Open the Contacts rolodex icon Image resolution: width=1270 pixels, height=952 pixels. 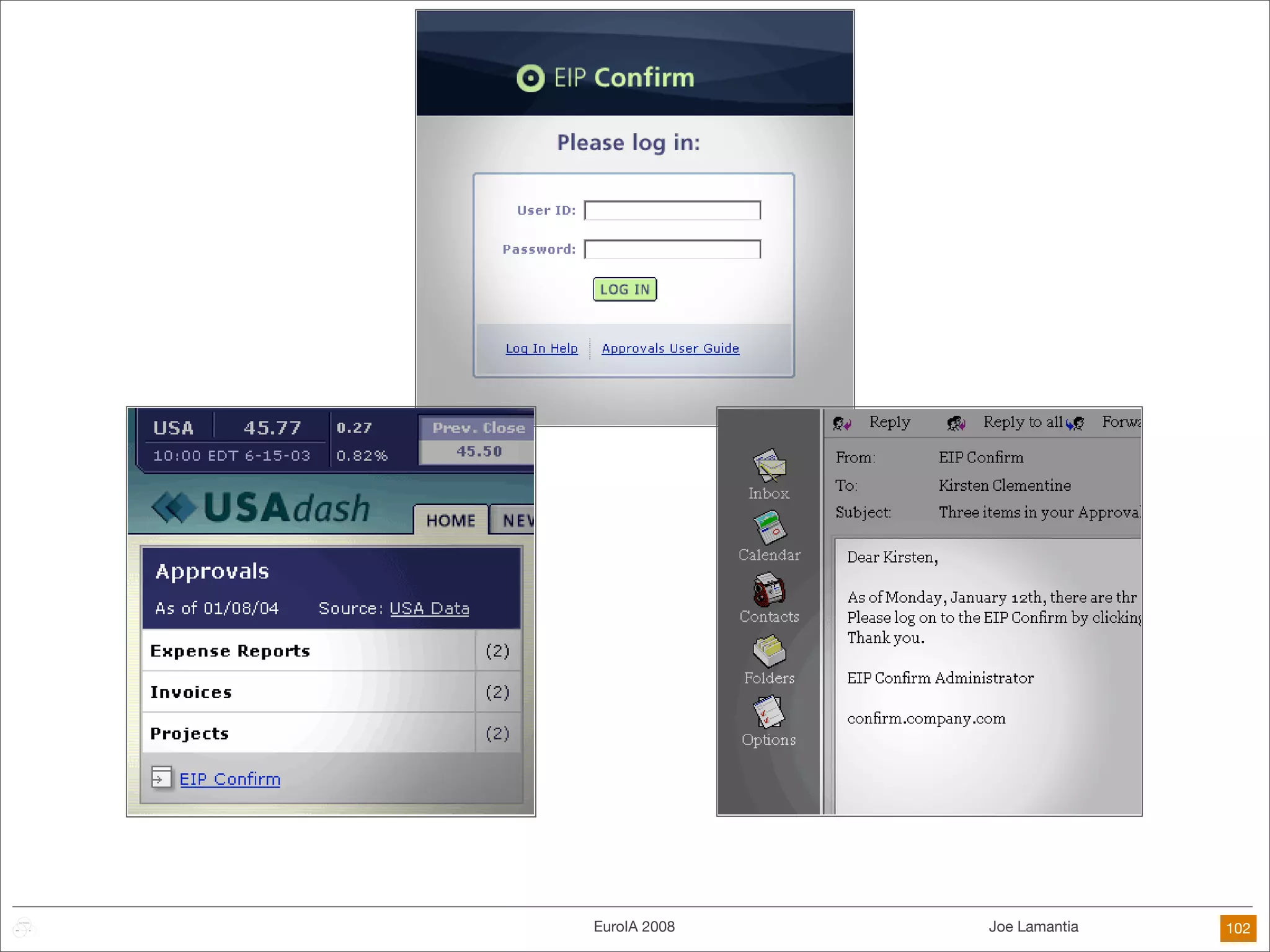[x=768, y=589]
